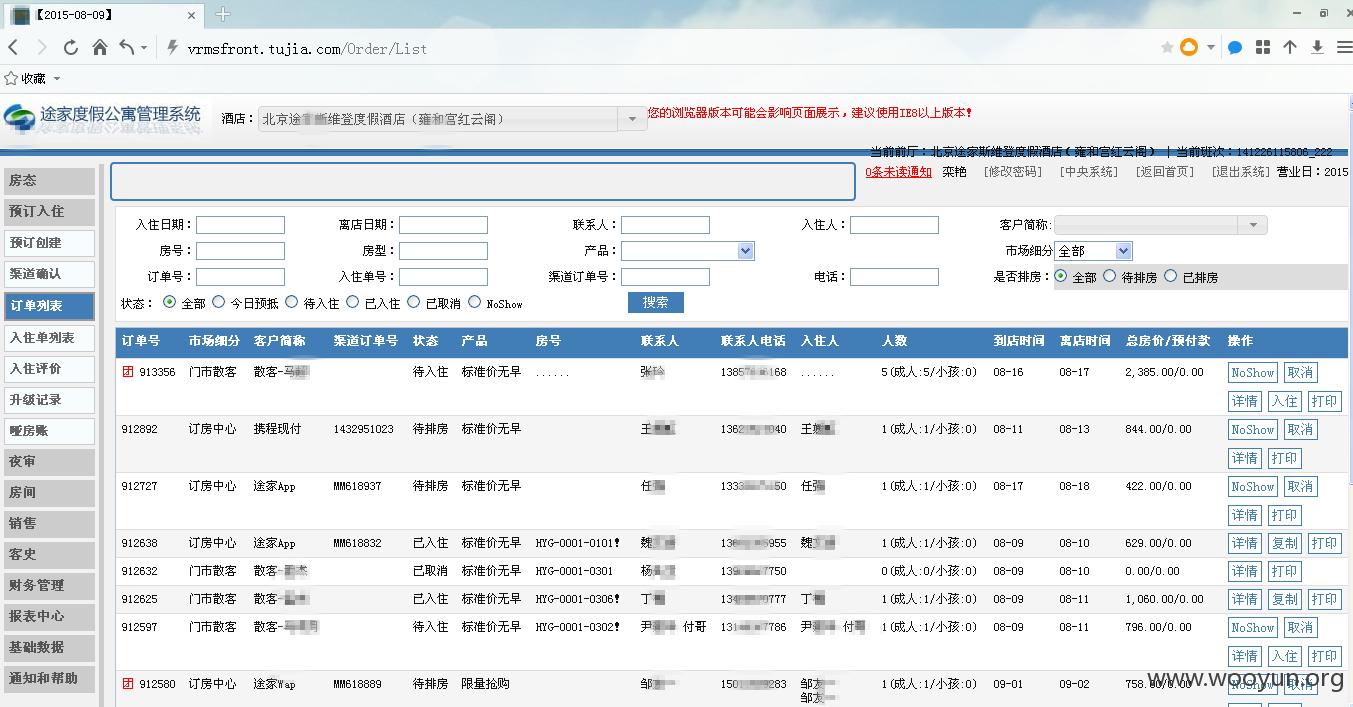Image resolution: width=1353 pixels, height=707 pixels.
Task: Click the red group icon beside order 912580
Action: (127, 684)
